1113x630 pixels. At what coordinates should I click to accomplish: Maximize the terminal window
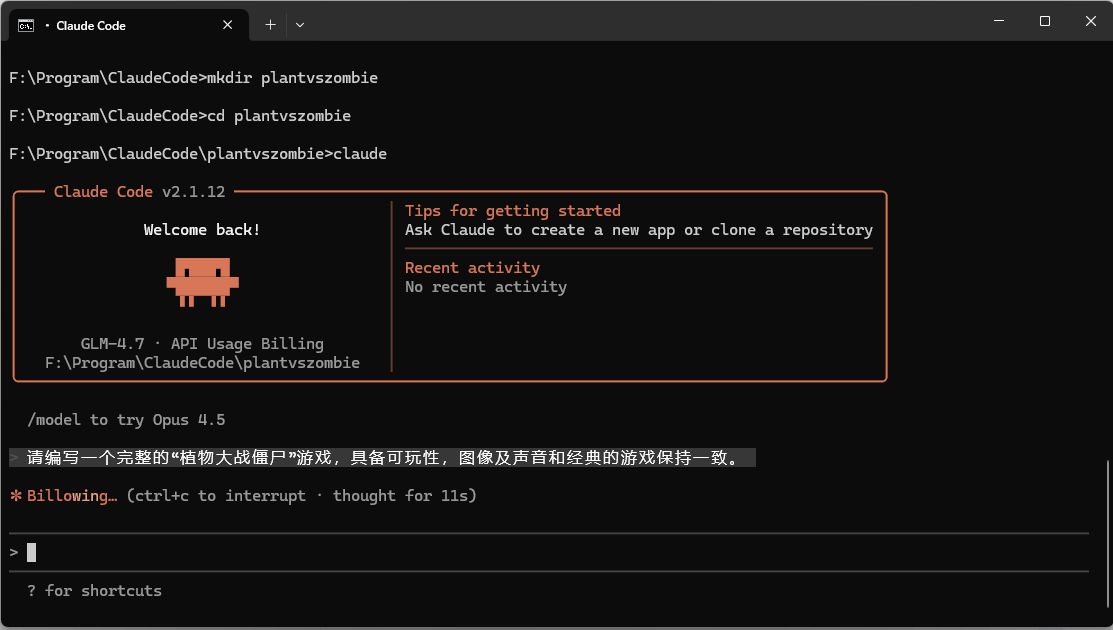tap(1045, 21)
